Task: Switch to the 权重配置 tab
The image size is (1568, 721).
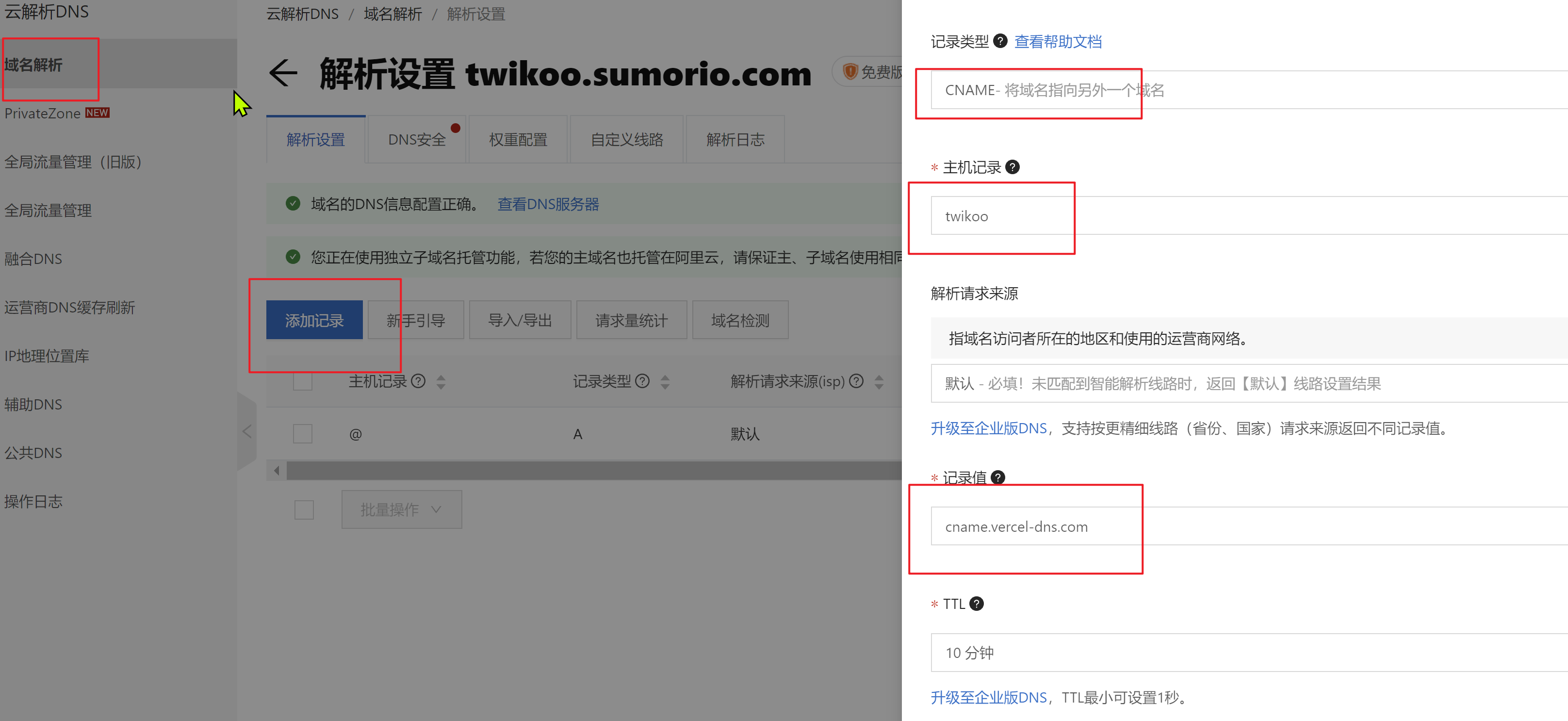Action: [x=518, y=139]
